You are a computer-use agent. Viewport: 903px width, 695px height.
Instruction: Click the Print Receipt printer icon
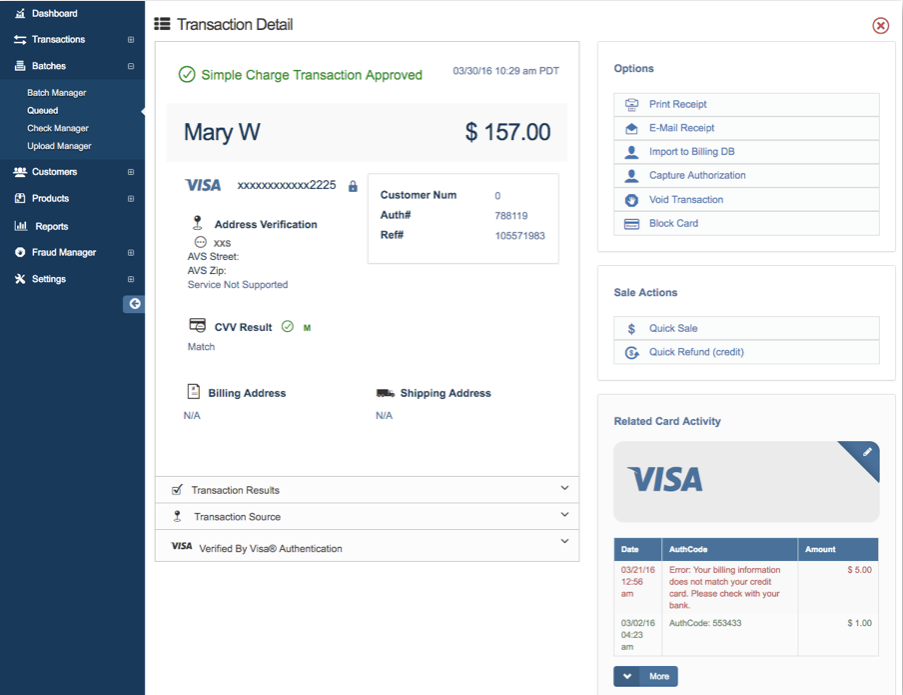pos(631,104)
